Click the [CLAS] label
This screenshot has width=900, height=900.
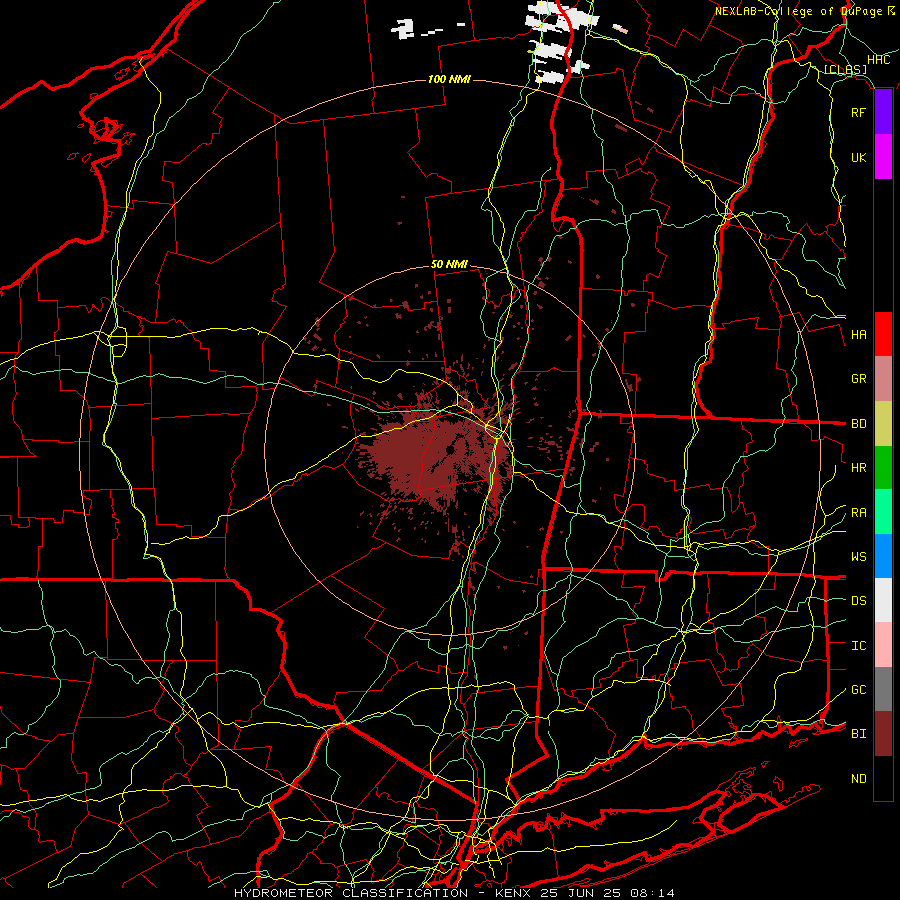tap(845, 70)
